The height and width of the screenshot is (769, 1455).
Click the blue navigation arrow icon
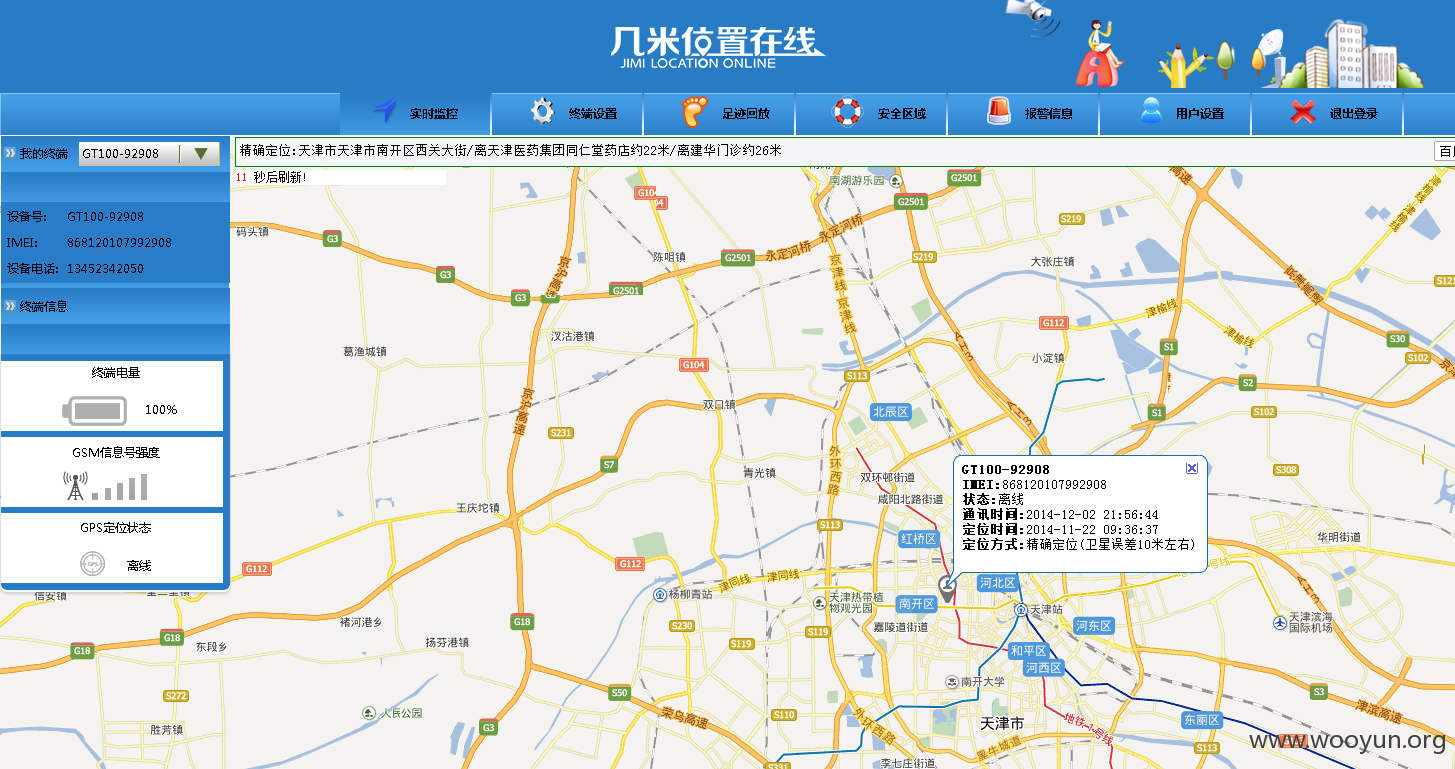coord(385,111)
